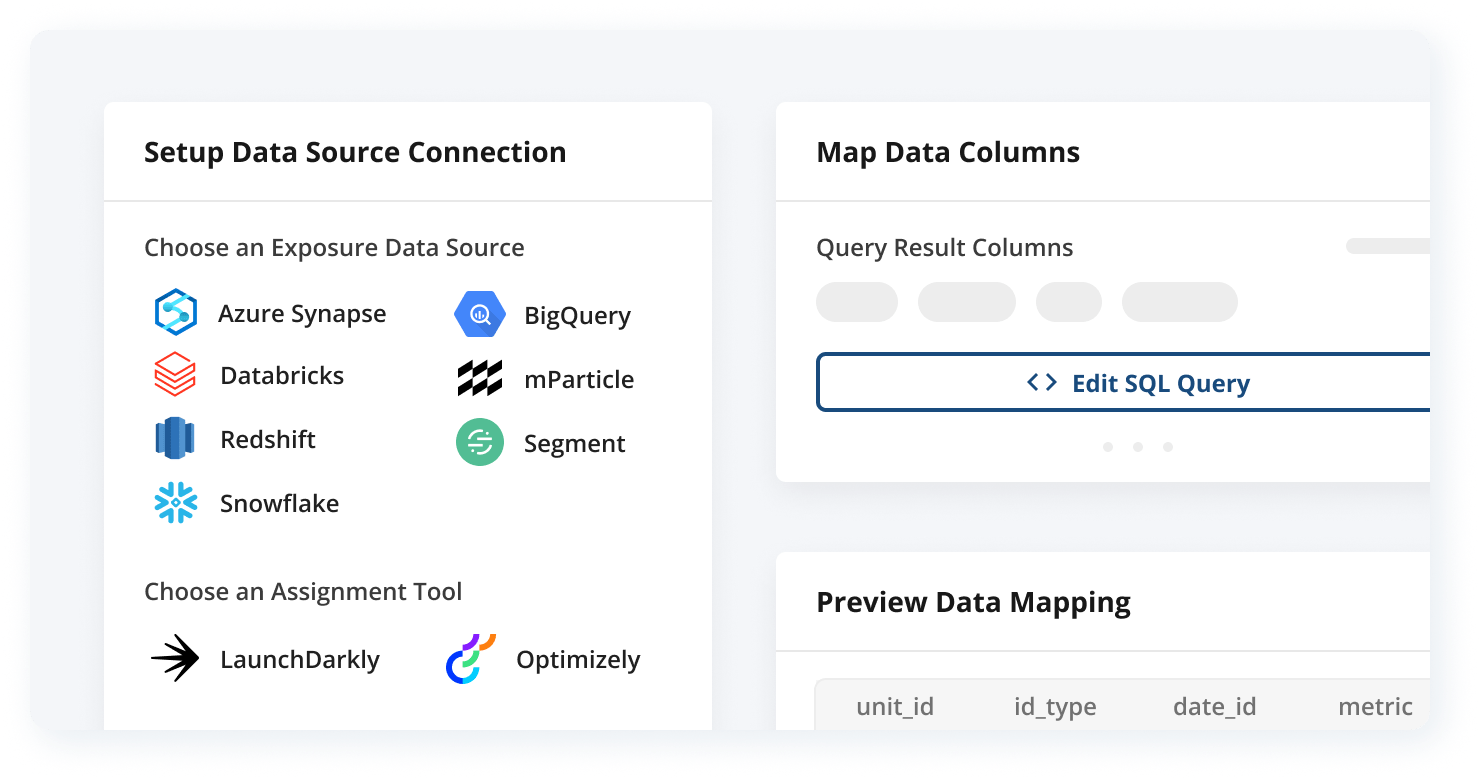Click the Azure Synapse logo icon
This screenshot has height=780, width=1480.
click(x=175, y=313)
